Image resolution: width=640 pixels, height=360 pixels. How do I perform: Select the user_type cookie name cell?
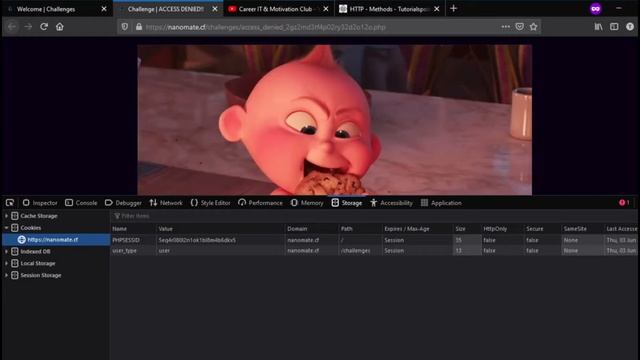[133, 251]
